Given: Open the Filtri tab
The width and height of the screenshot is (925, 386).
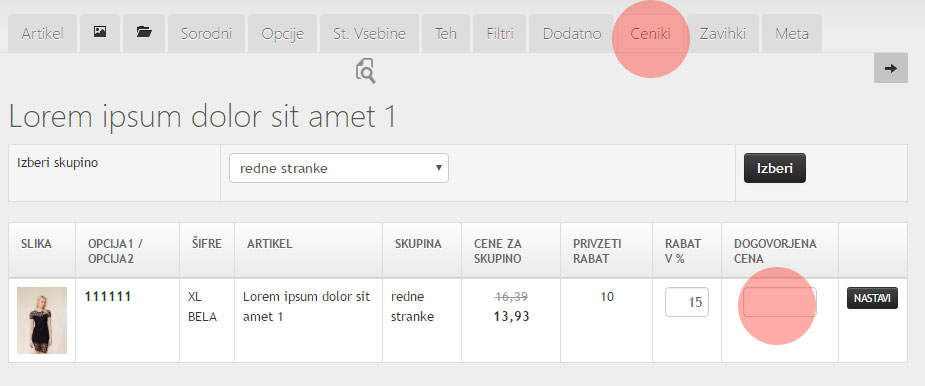Looking at the screenshot, I should coord(500,33).
